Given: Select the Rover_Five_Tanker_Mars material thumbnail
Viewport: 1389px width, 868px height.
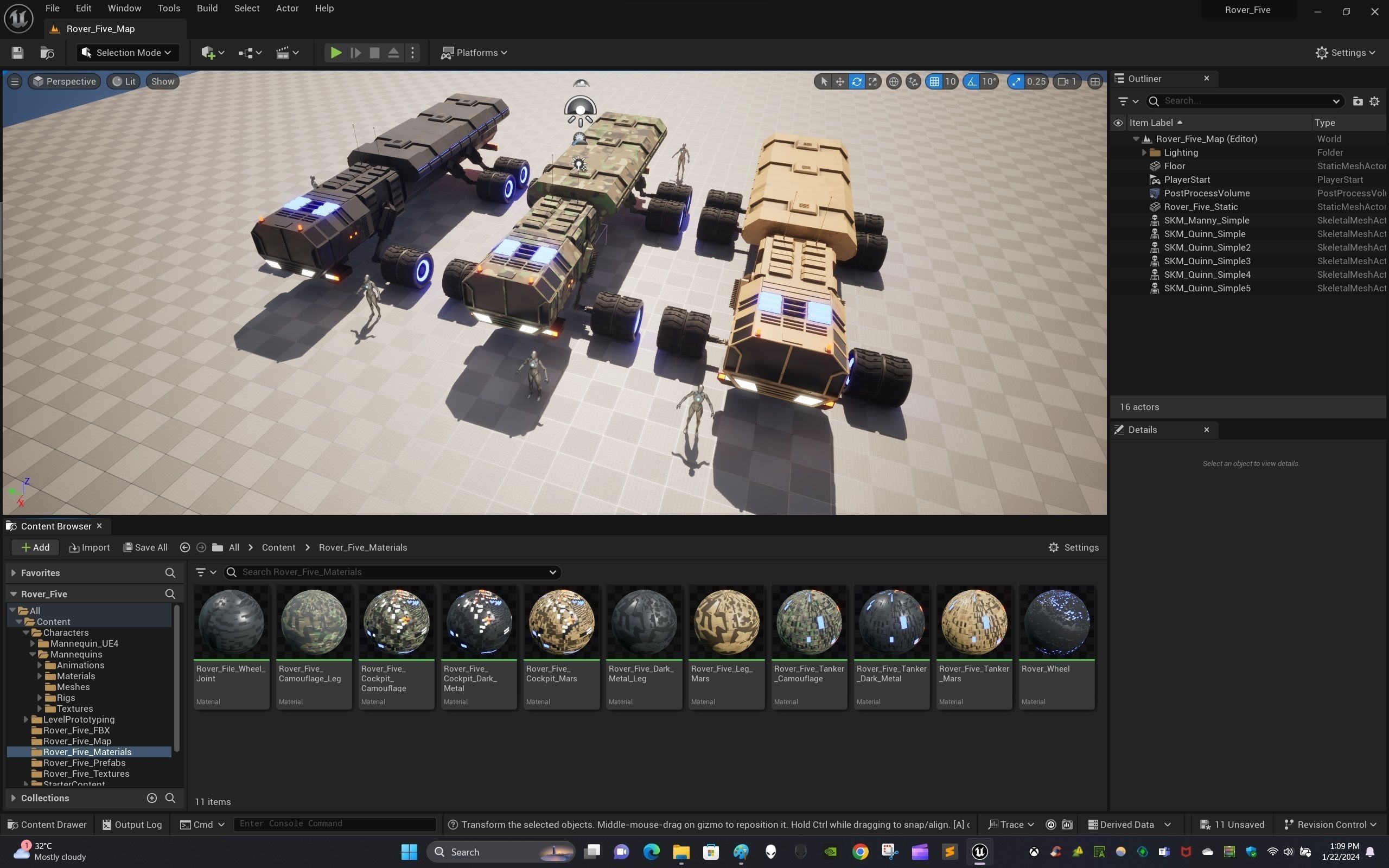Looking at the screenshot, I should (974, 622).
